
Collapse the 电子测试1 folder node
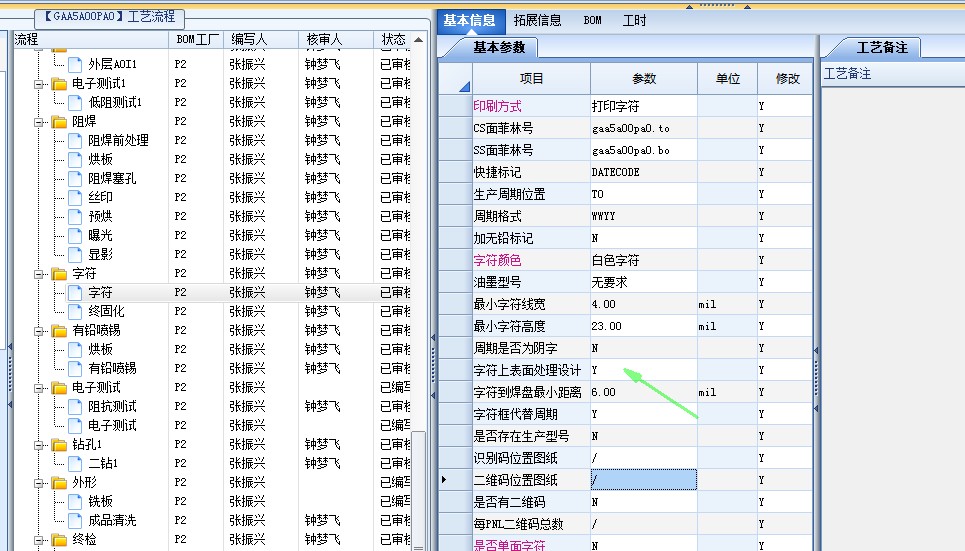pos(39,84)
